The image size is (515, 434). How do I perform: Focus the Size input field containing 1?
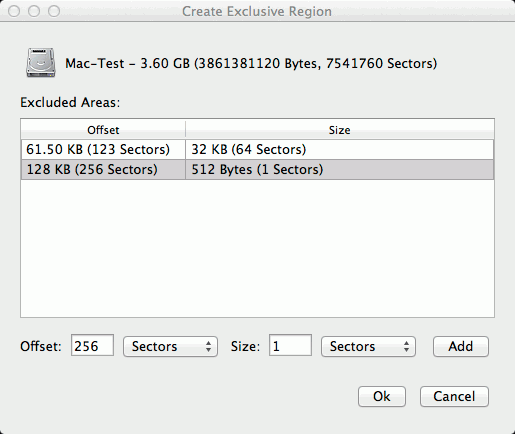(290, 346)
